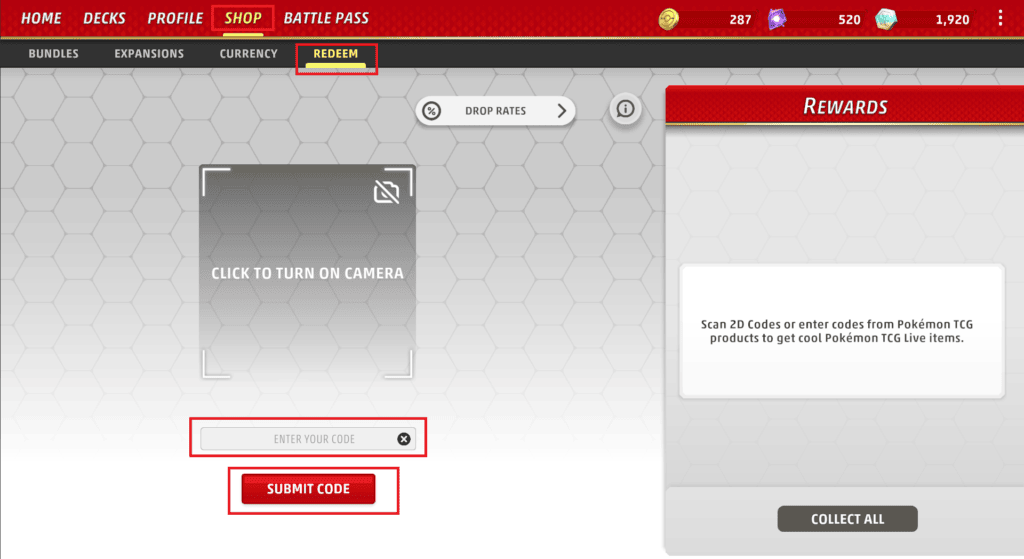Click the percent icon on Drop Rates

pos(432,111)
